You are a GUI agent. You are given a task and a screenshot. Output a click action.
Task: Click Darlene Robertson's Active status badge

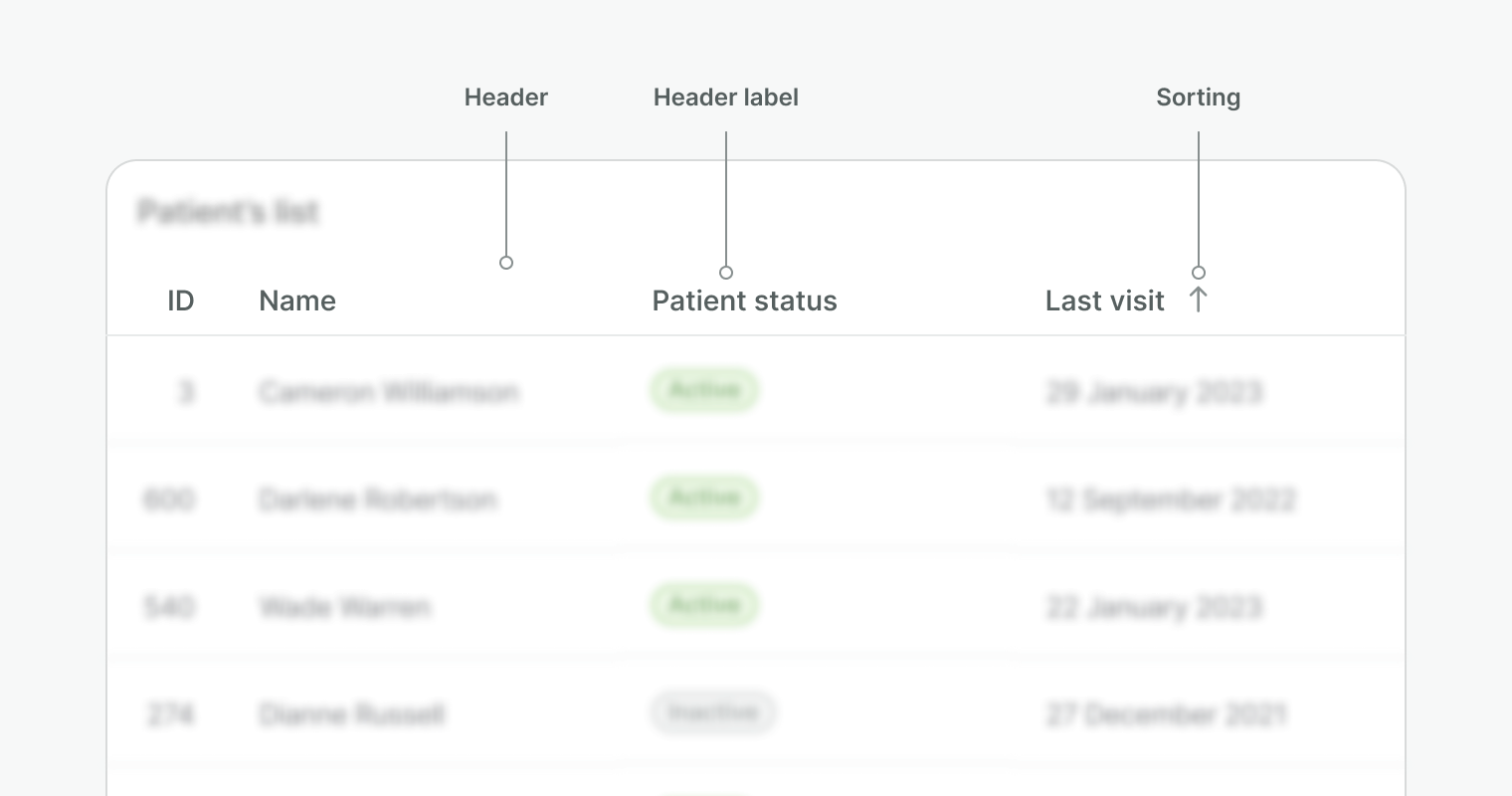(x=704, y=497)
